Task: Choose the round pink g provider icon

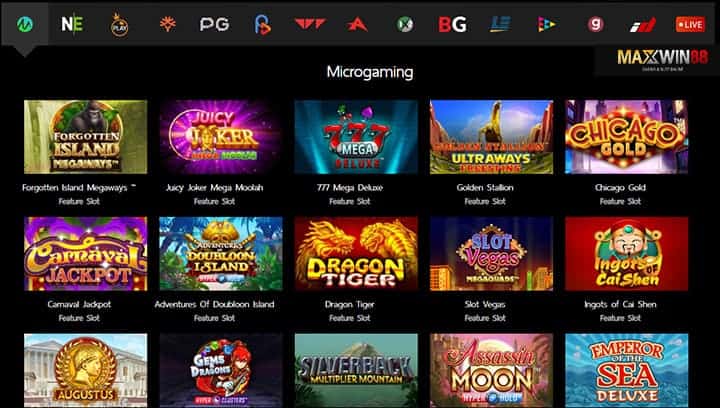Action: (595, 24)
